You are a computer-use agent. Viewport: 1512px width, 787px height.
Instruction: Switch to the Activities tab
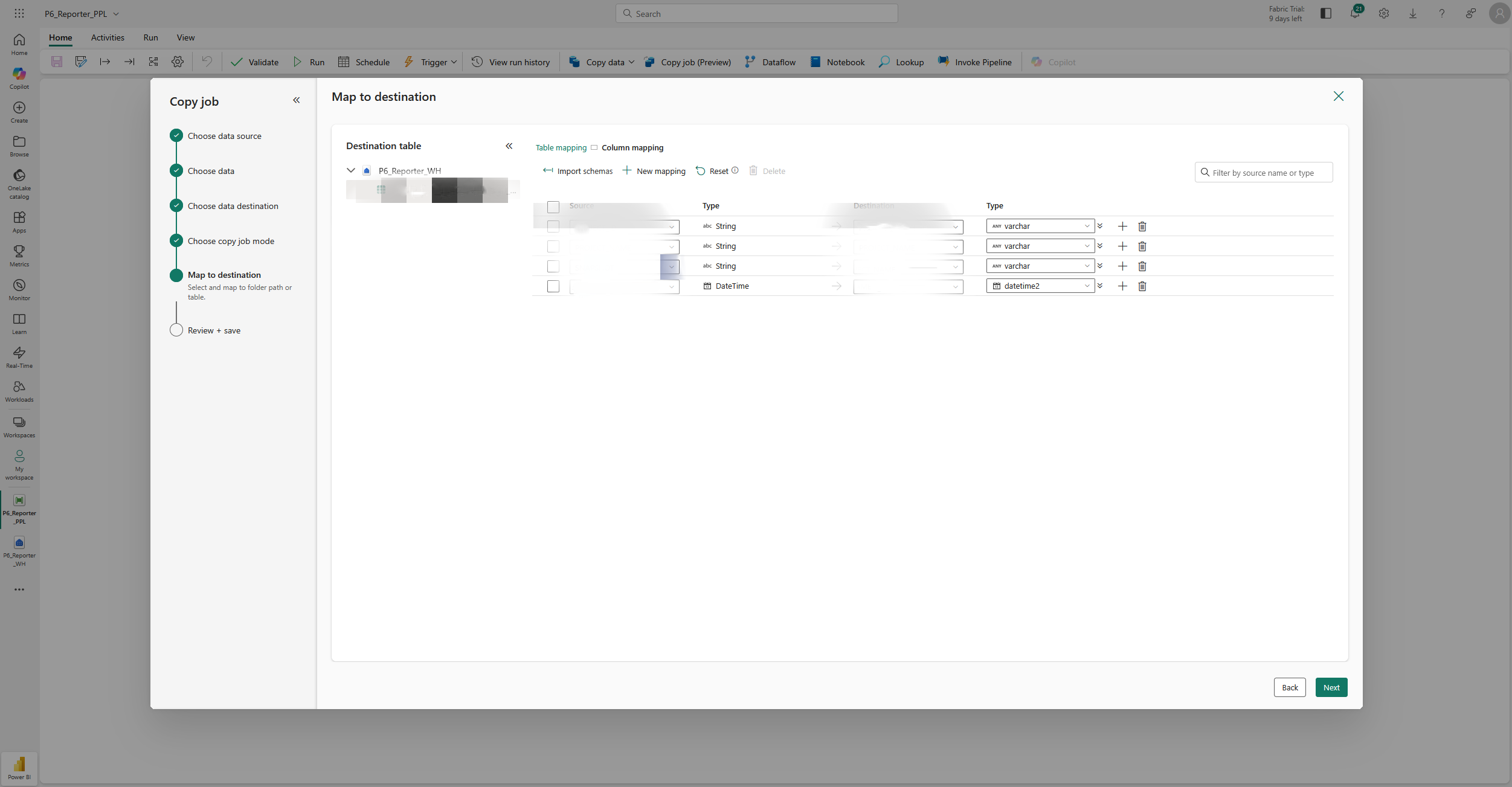pos(107,37)
